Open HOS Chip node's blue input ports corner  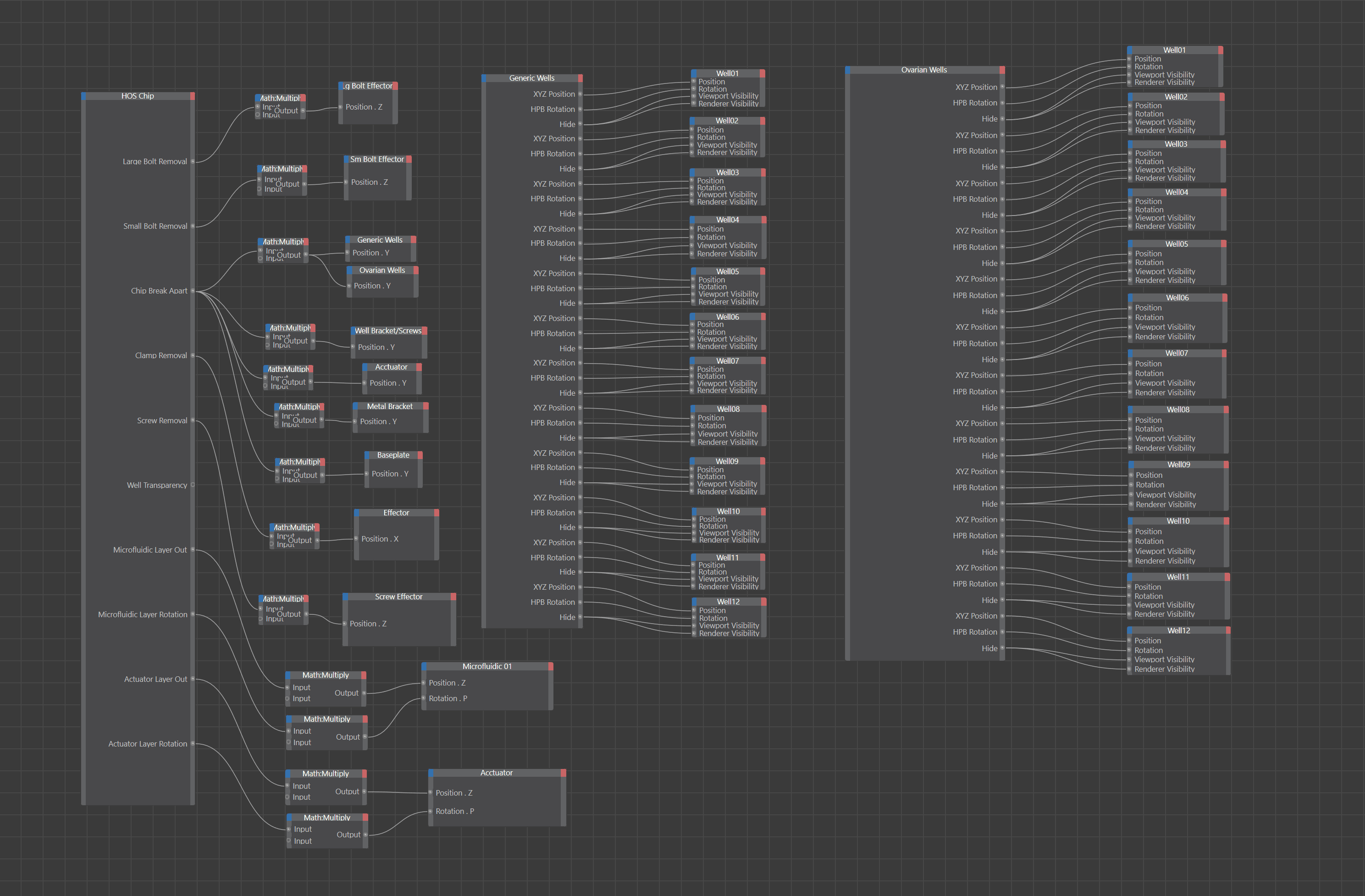[x=84, y=96]
